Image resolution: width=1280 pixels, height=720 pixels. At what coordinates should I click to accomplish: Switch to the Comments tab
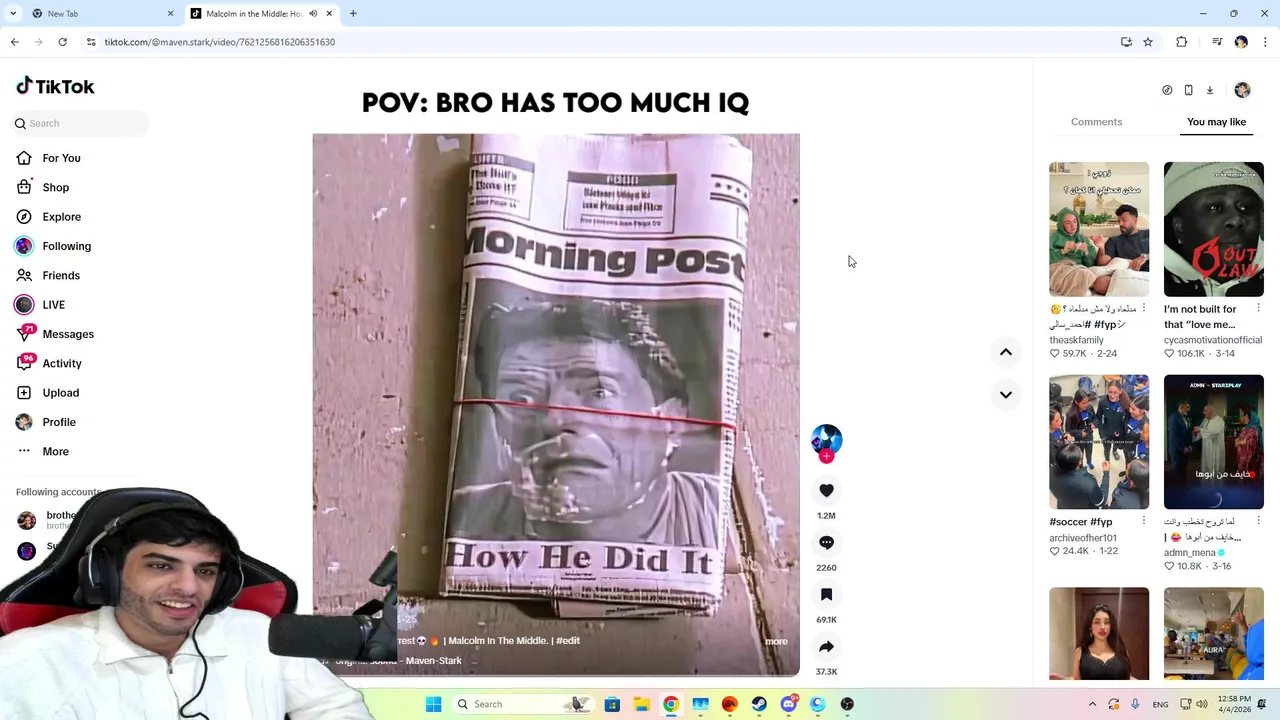[x=1096, y=122]
